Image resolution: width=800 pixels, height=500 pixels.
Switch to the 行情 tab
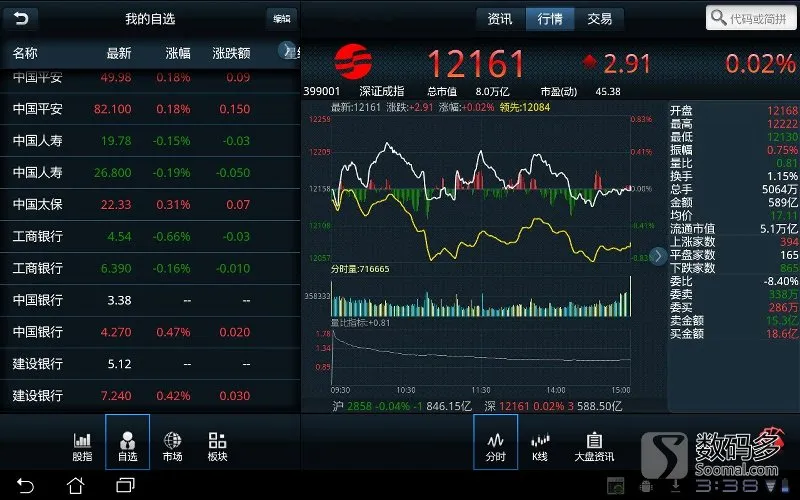click(550, 19)
